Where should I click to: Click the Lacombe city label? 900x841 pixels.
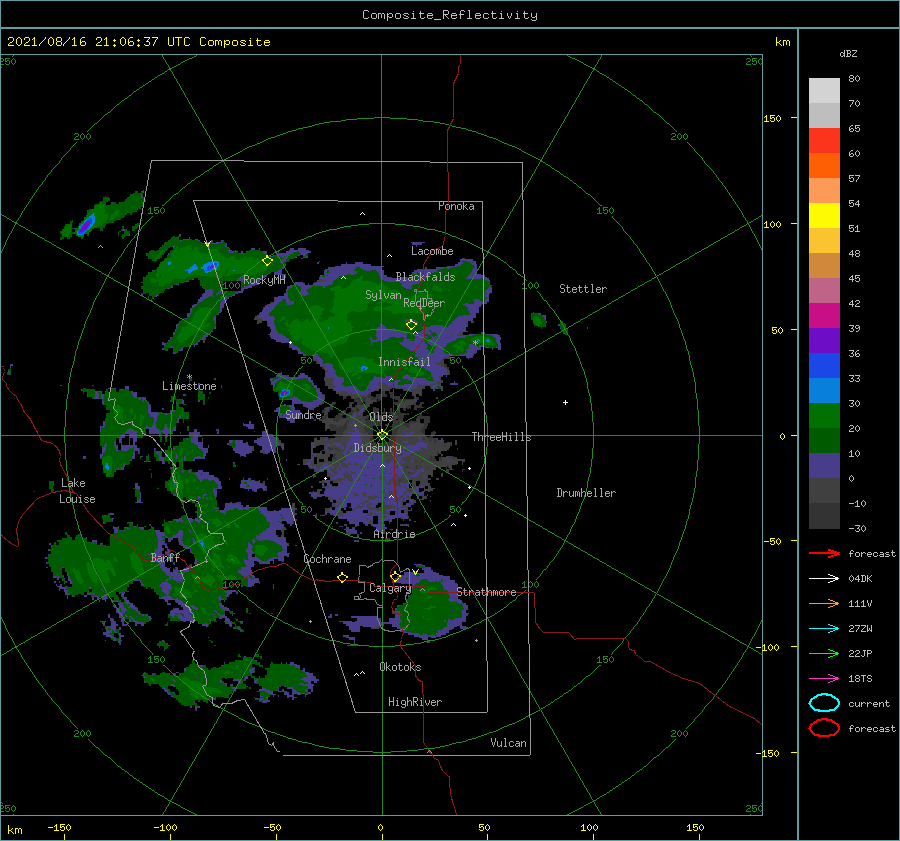pos(432,251)
